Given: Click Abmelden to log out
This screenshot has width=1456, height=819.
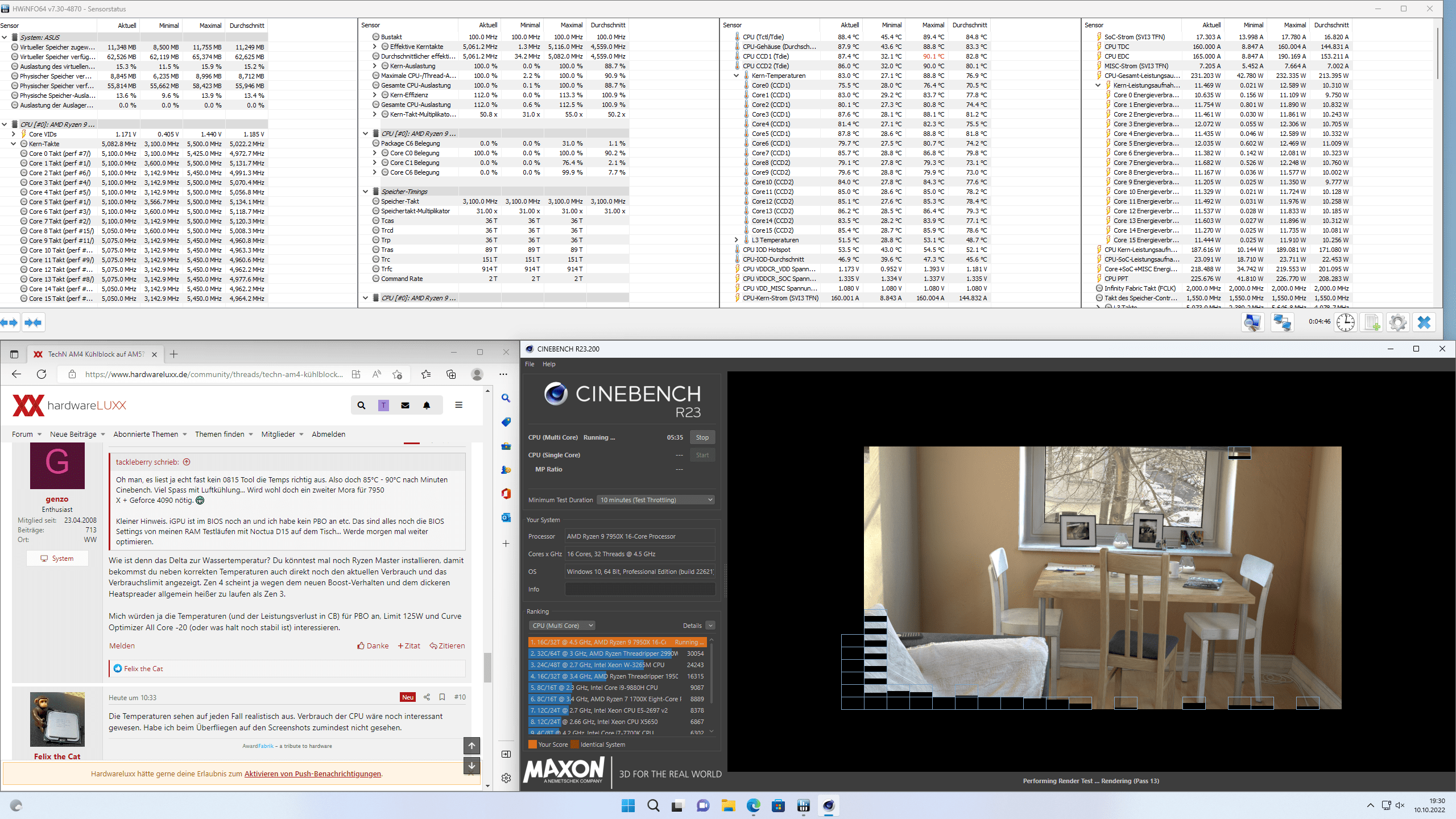Looking at the screenshot, I should tap(328, 435).
